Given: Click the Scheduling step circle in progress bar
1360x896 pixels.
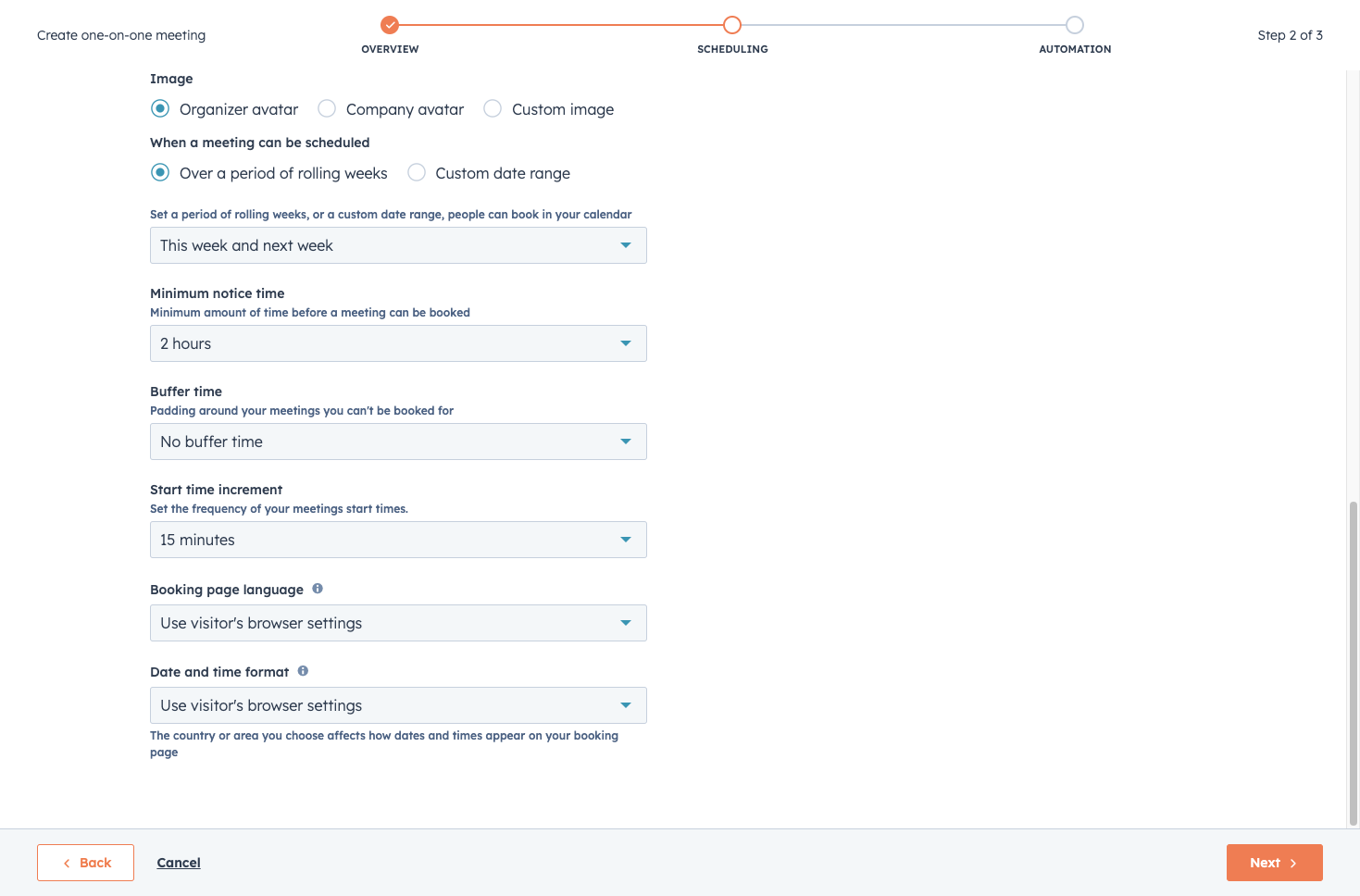Looking at the screenshot, I should pyautogui.click(x=732, y=25).
